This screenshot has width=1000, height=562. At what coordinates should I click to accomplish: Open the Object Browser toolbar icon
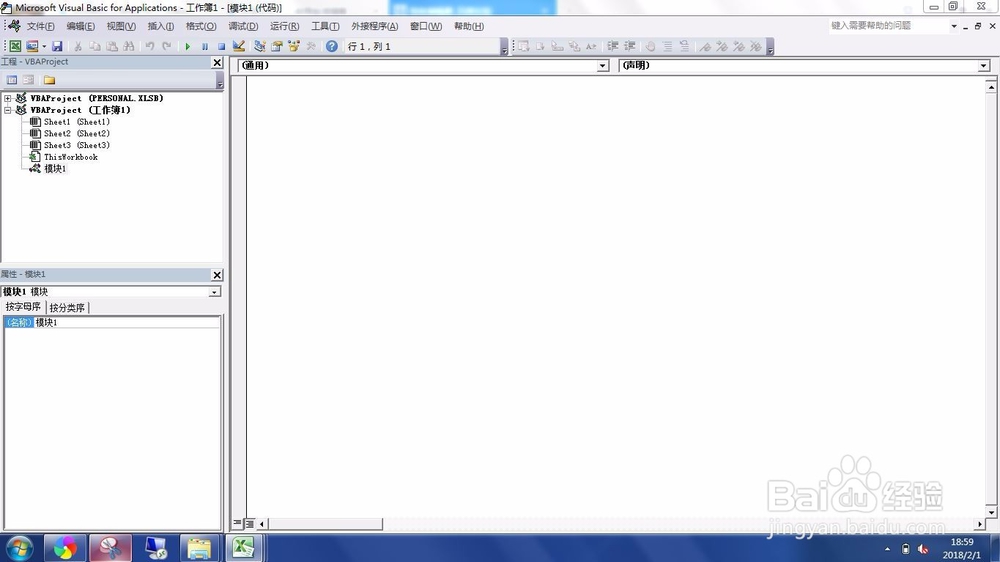tap(294, 46)
